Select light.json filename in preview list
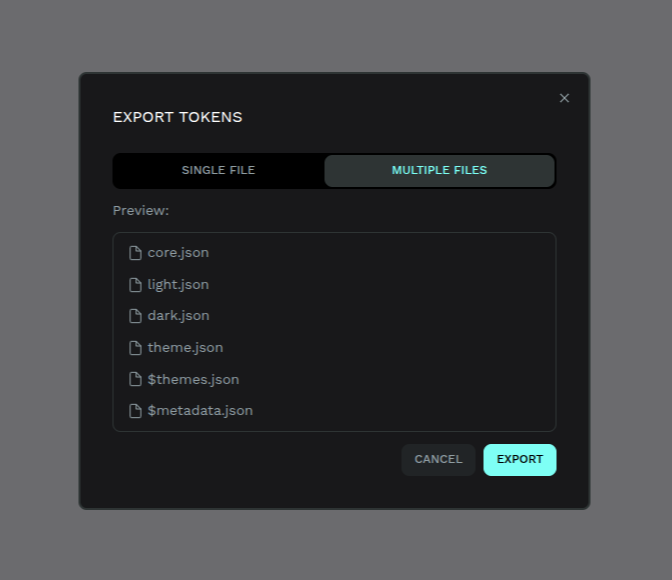 coord(178,285)
